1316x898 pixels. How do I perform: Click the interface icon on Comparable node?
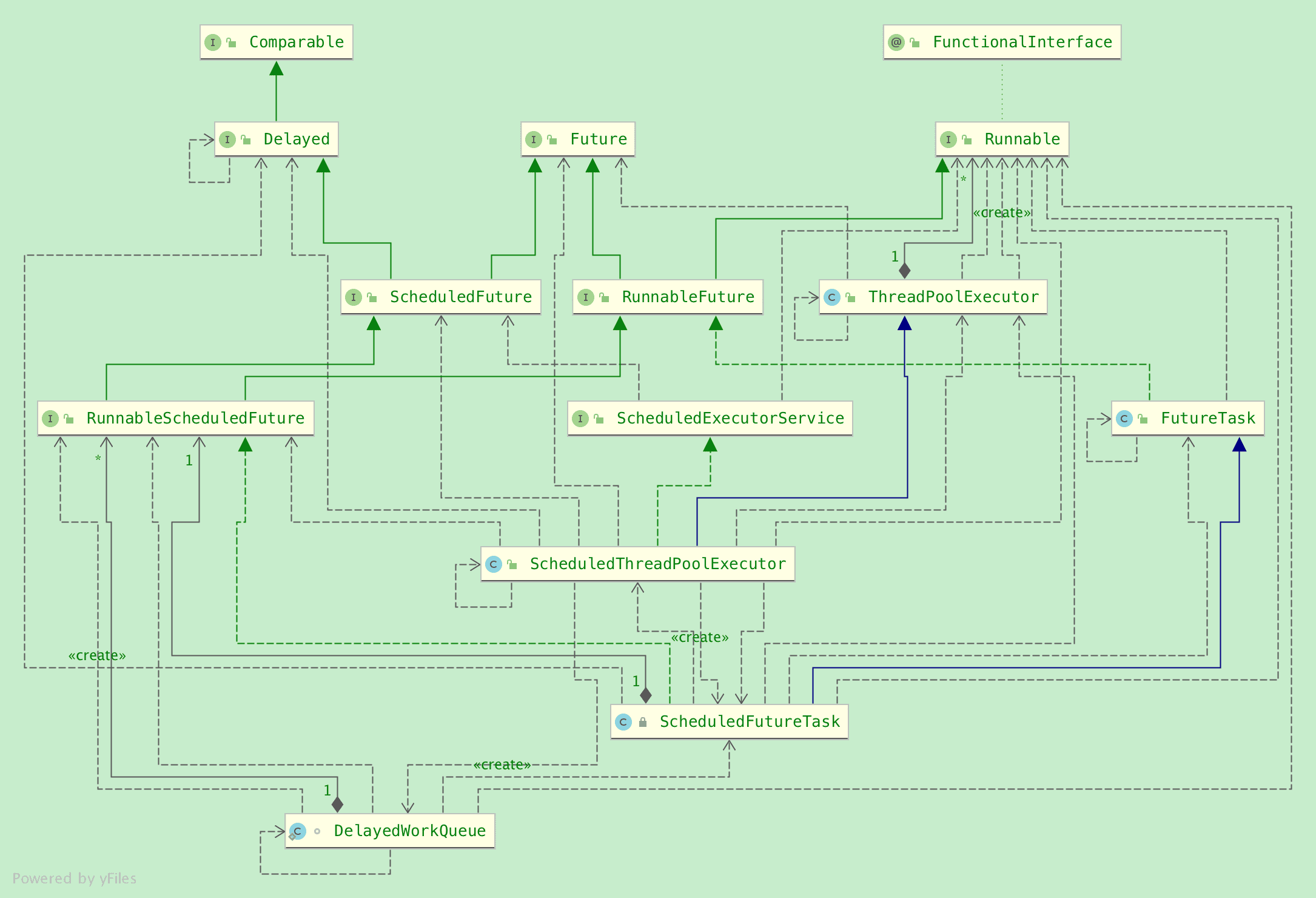pyautogui.click(x=213, y=42)
